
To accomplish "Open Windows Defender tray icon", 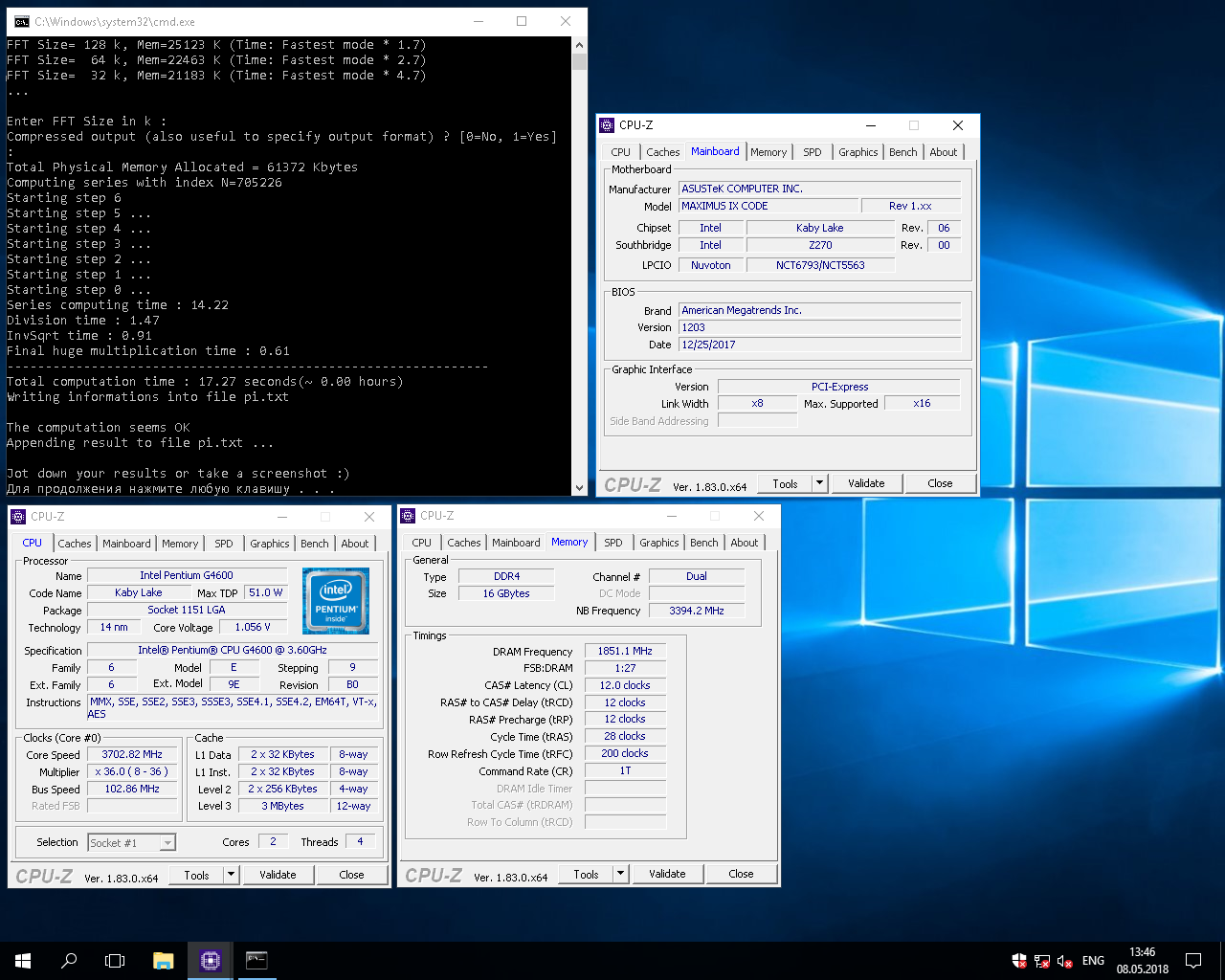I will [1019, 961].
